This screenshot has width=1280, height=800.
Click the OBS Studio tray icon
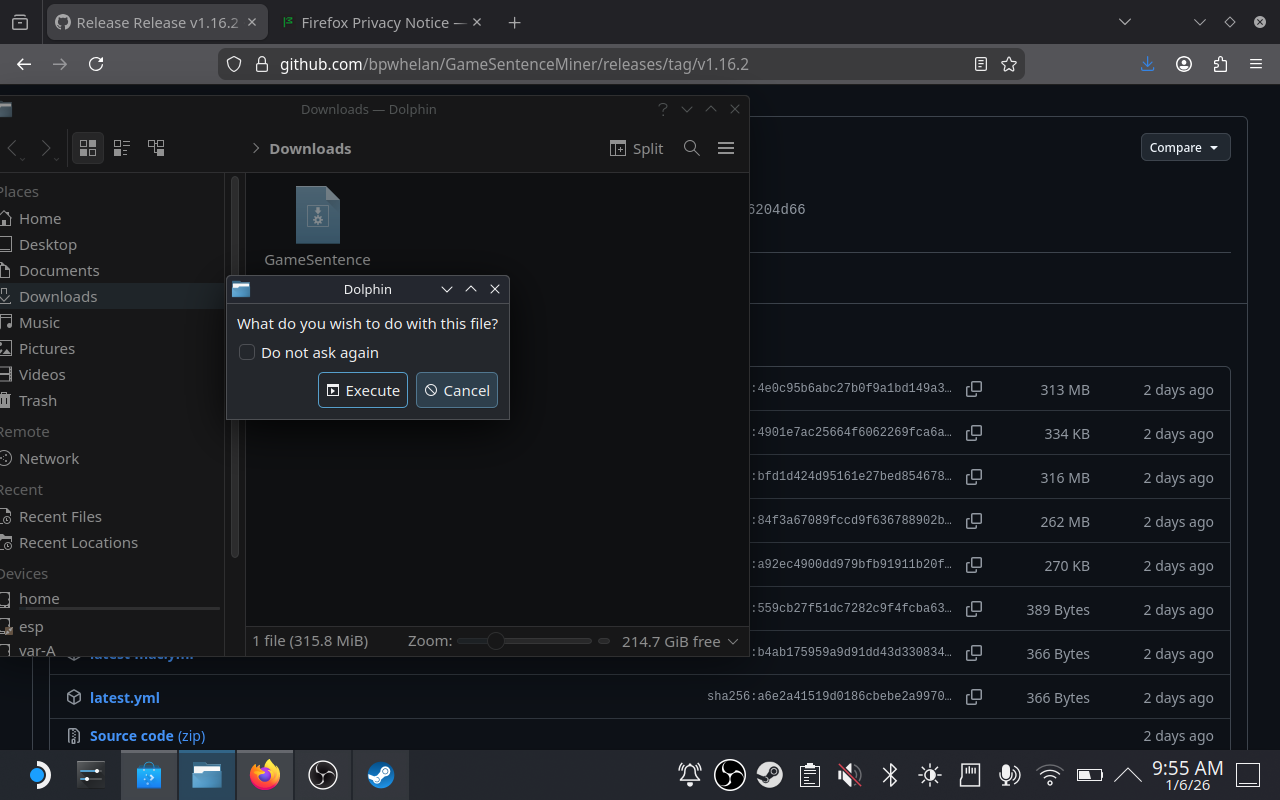tap(729, 774)
